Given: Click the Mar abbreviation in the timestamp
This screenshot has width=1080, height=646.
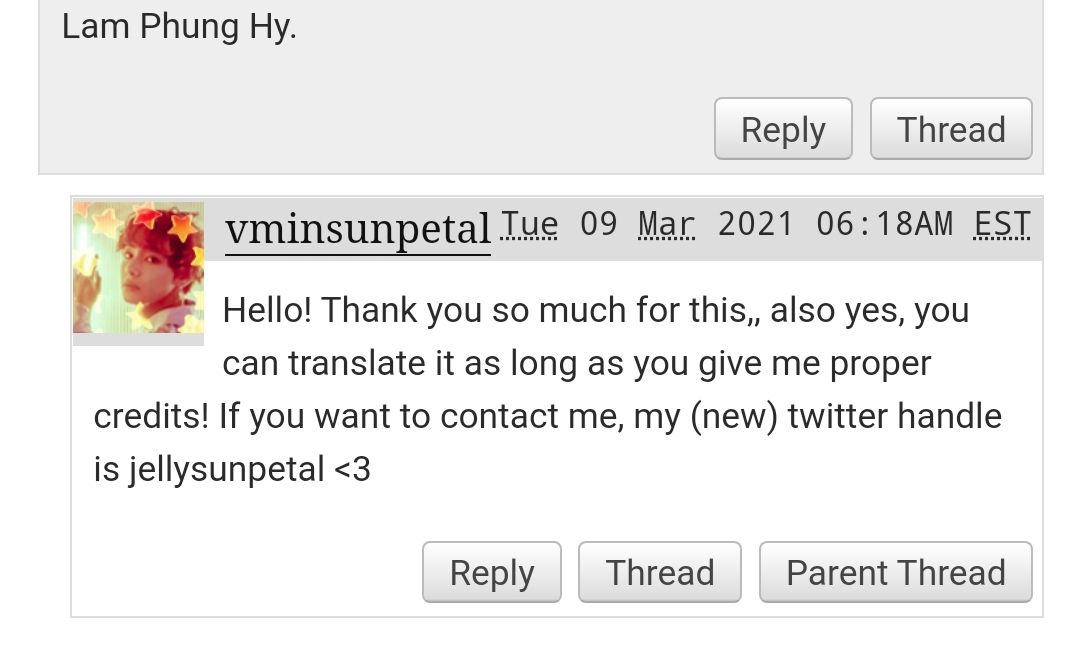Looking at the screenshot, I should pos(666,224).
